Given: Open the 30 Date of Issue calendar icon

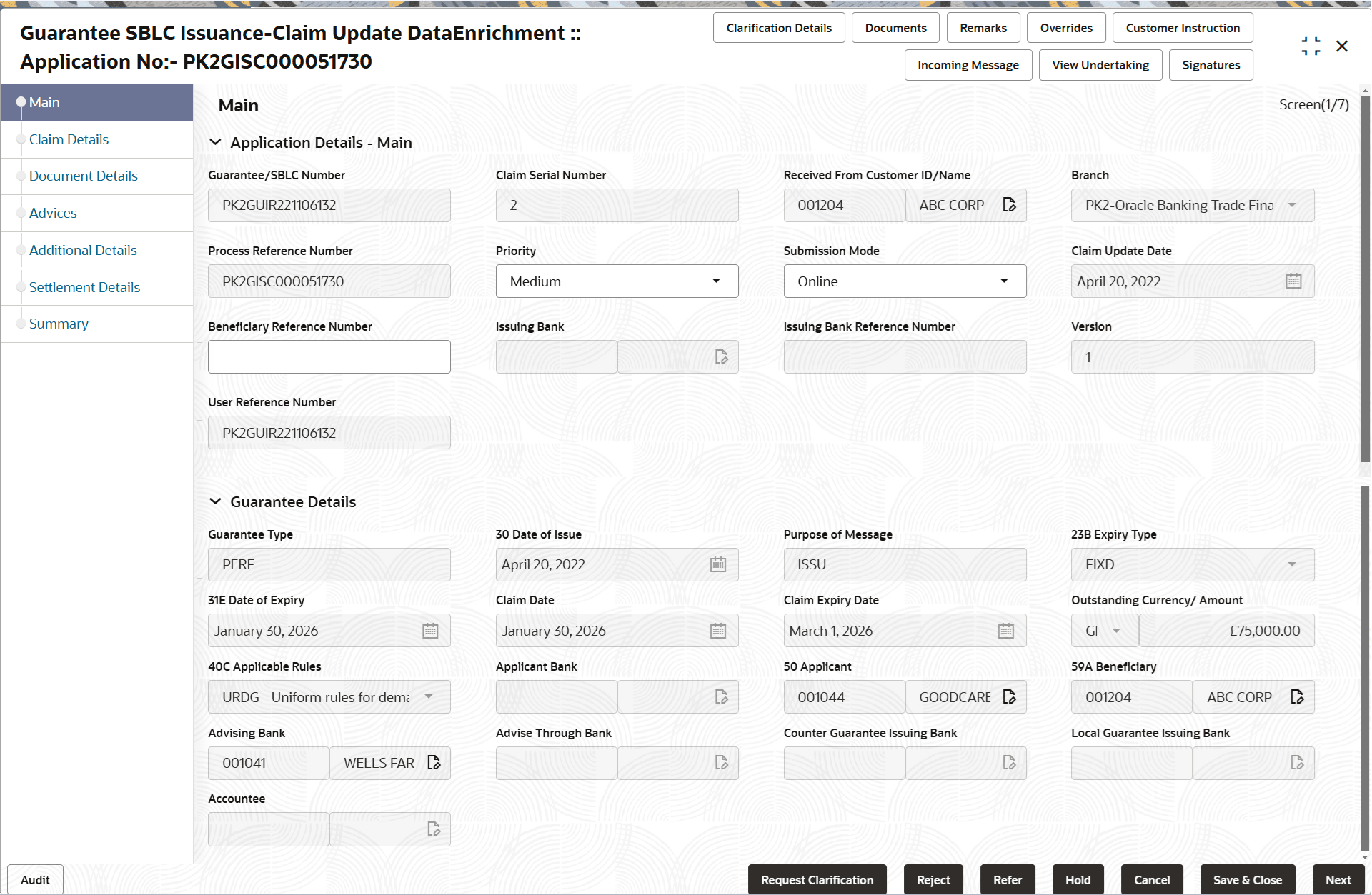Looking at the screenshot, I should coord(718,565).
